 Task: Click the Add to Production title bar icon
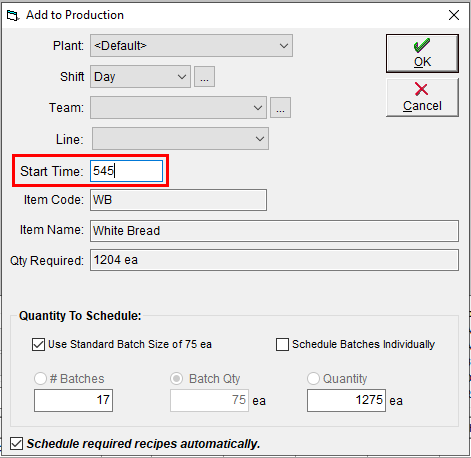tap(13, 15)
